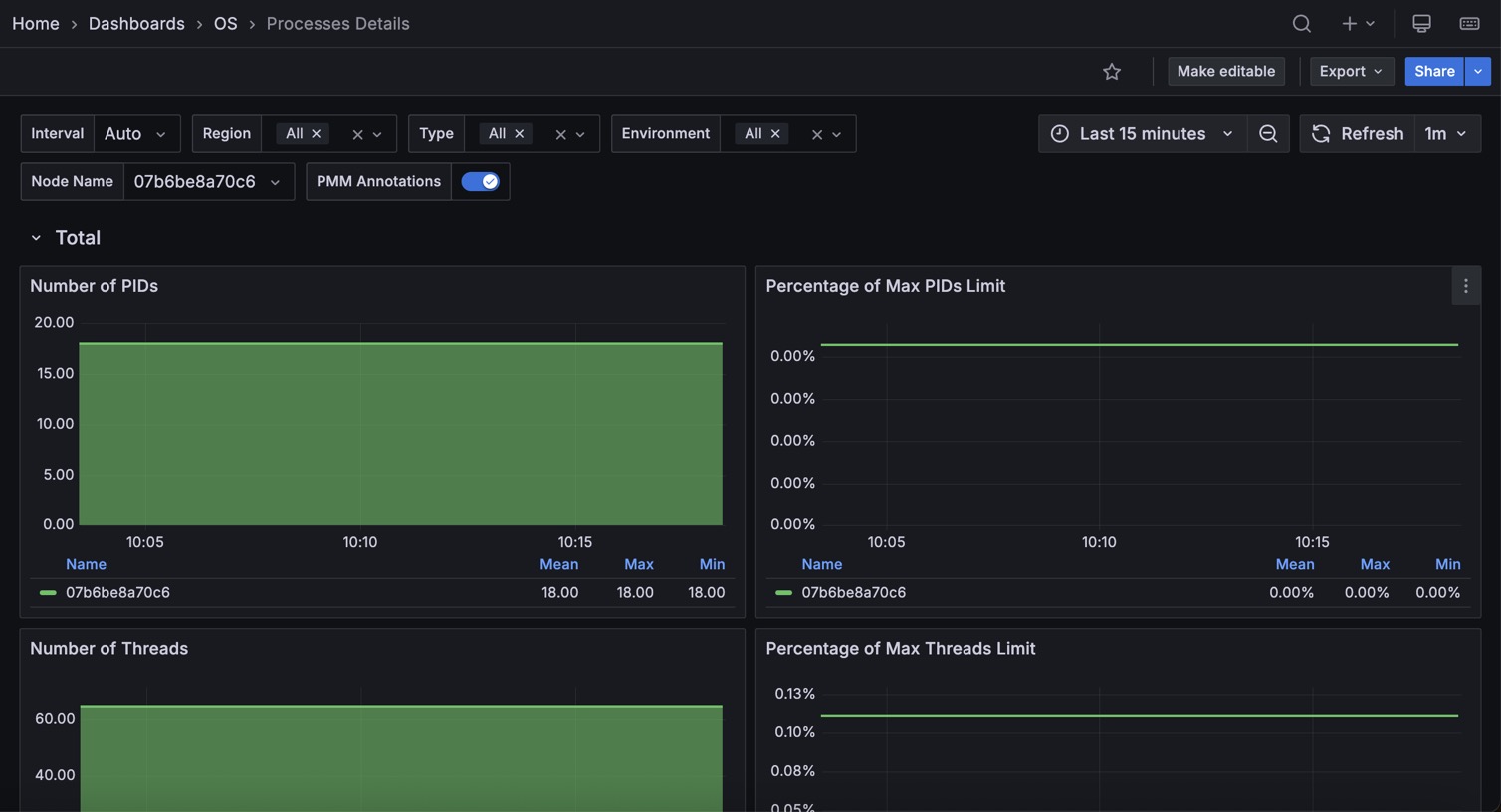
Task: Sort legend by Mean column in PIDs panel
Action: (558, 564)
